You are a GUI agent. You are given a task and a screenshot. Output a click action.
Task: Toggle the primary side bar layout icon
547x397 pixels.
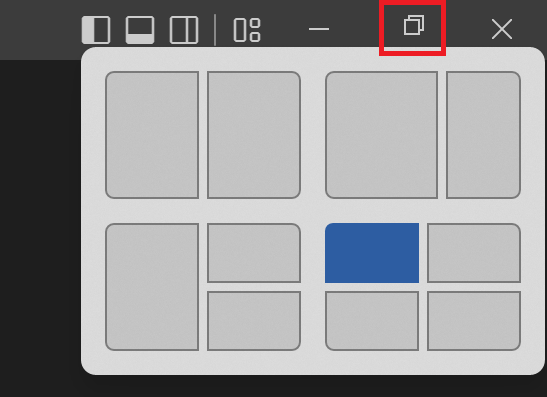click(96, 30)
